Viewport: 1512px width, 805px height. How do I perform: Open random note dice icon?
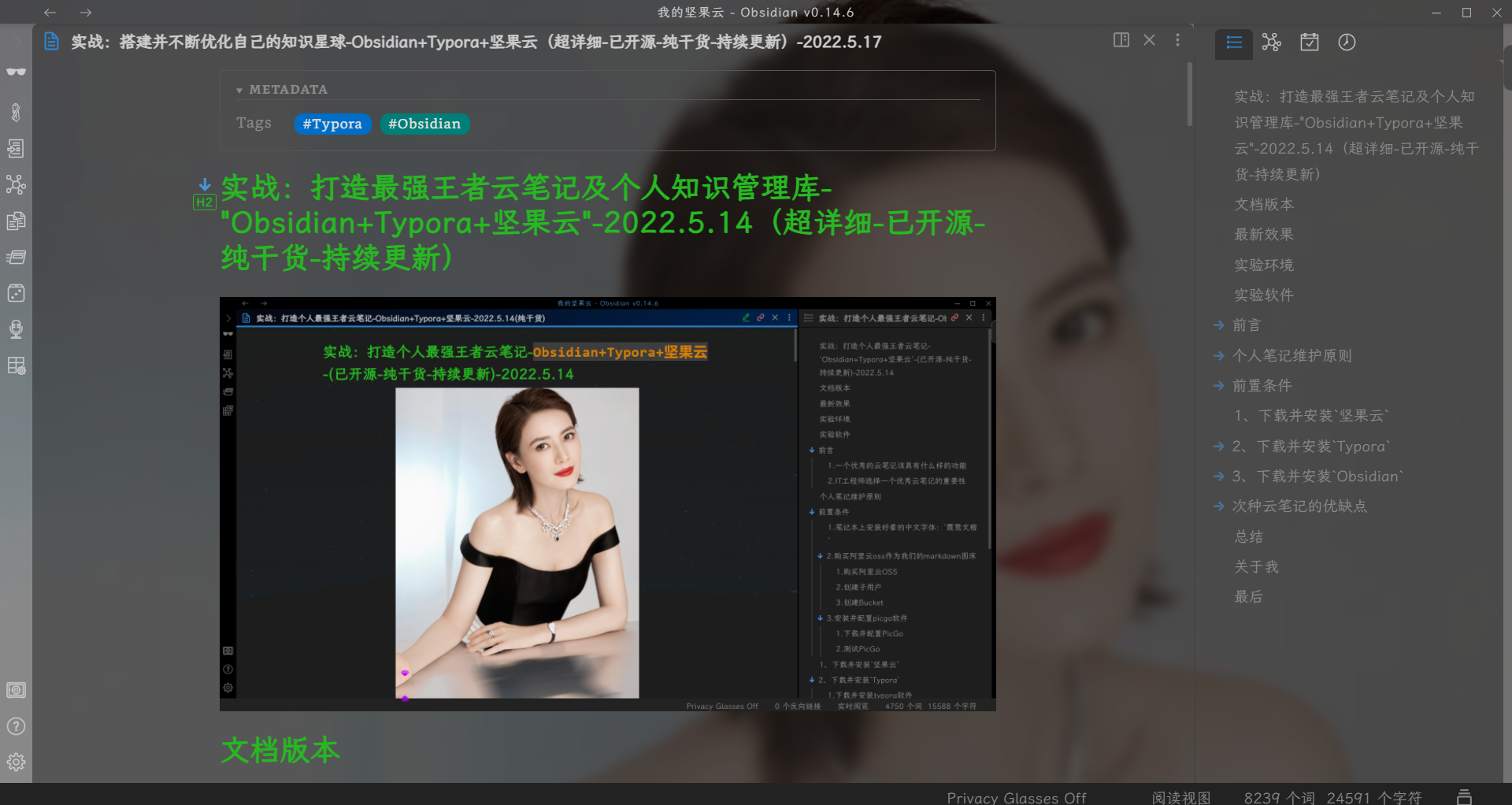16,293
